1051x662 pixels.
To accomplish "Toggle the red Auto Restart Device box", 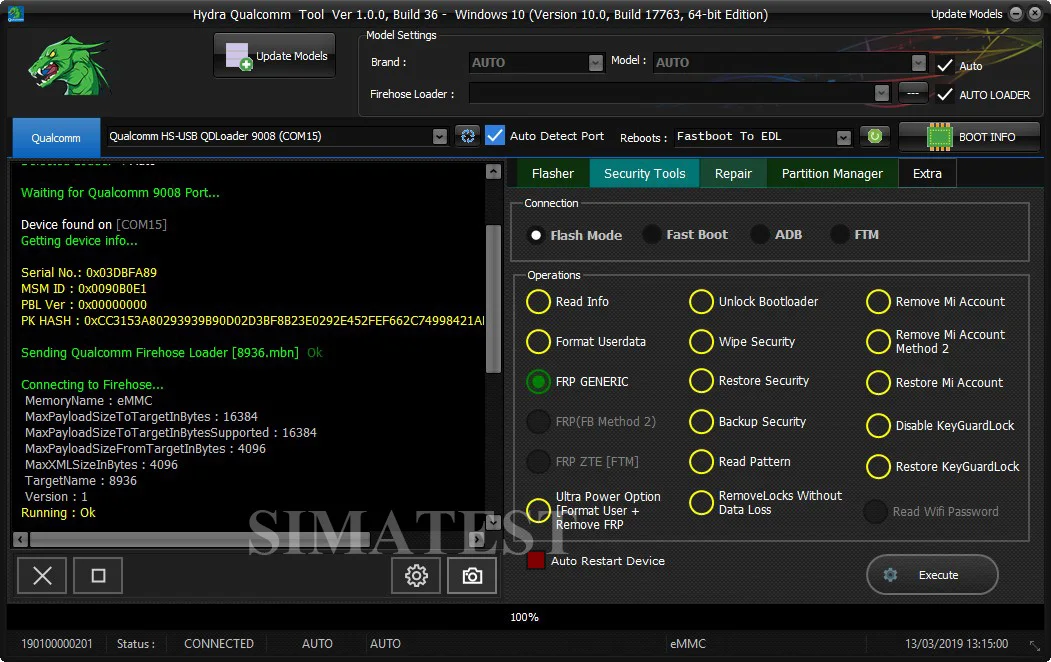I will tap(536, 560).
